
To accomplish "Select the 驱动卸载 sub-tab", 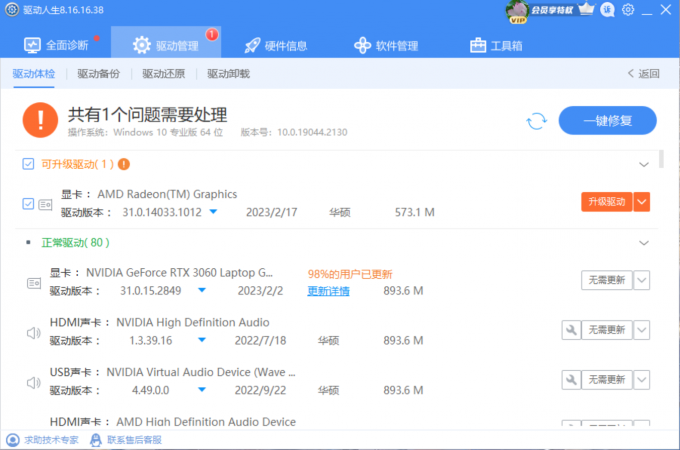I will [x=229, y=74].
